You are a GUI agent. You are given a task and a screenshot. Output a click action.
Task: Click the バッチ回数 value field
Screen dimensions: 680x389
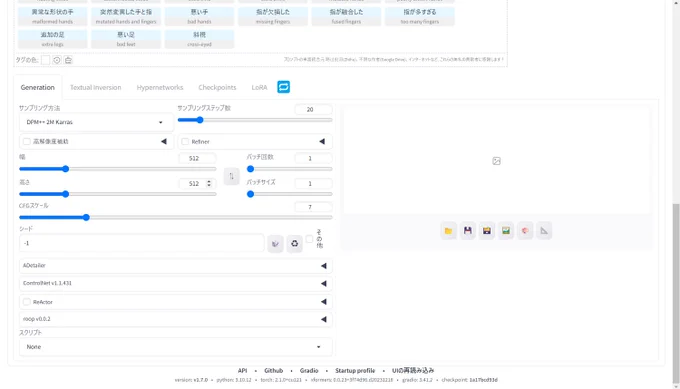coord(313,158)
